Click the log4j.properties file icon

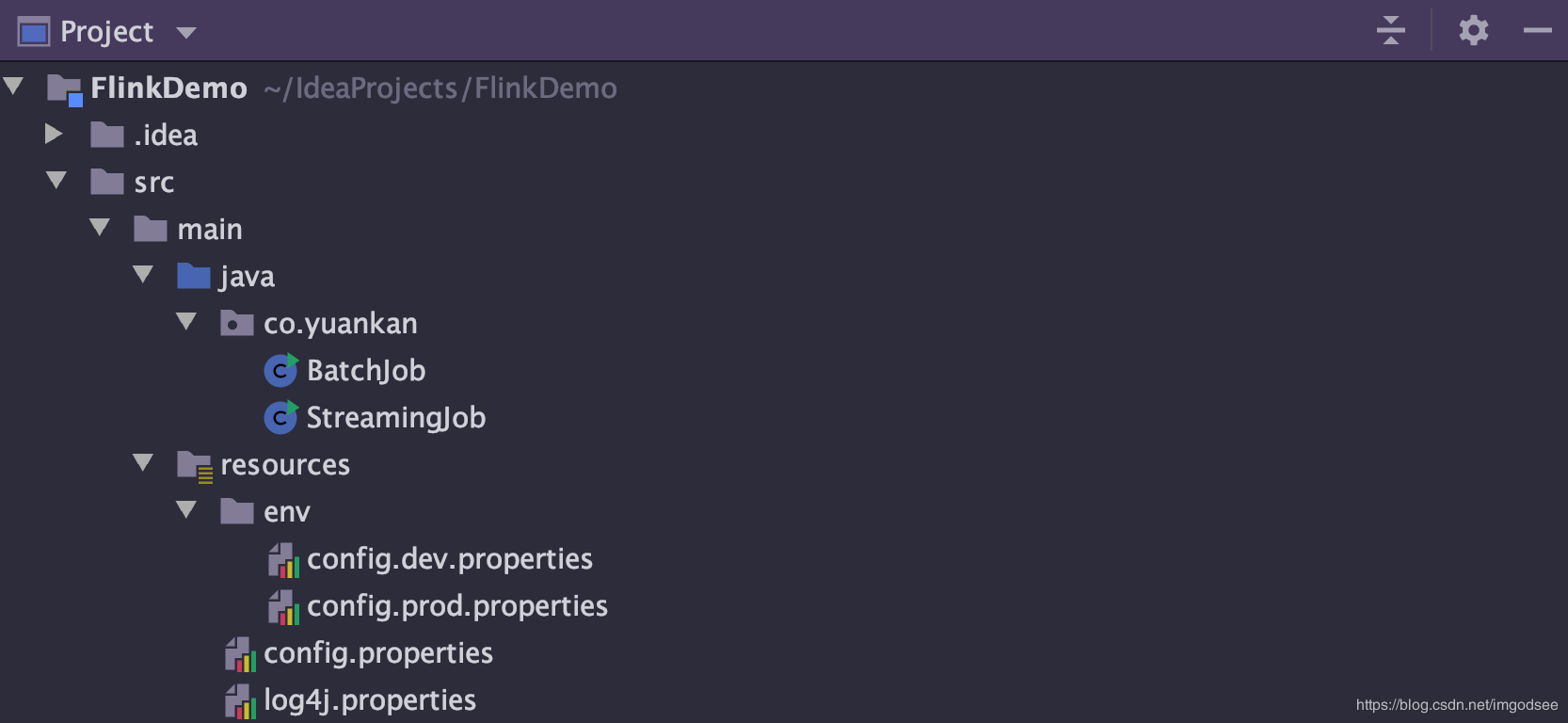240,701
